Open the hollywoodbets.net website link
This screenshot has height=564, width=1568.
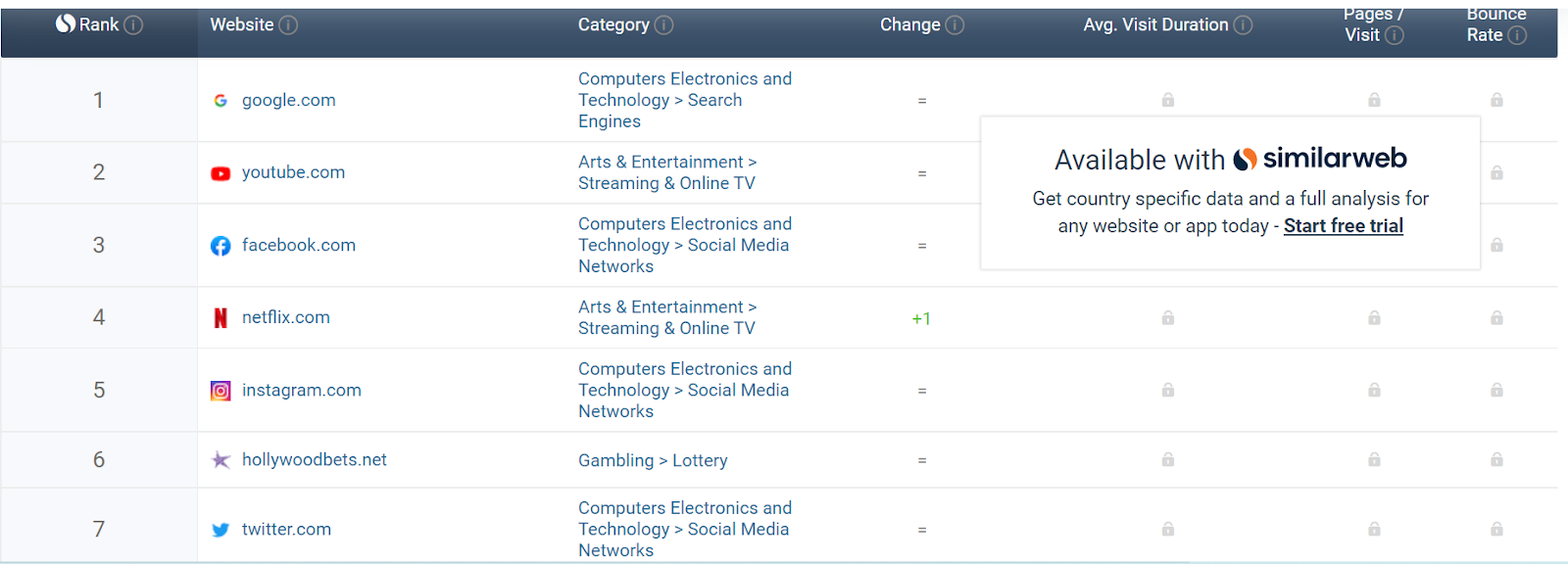(315, 460)
